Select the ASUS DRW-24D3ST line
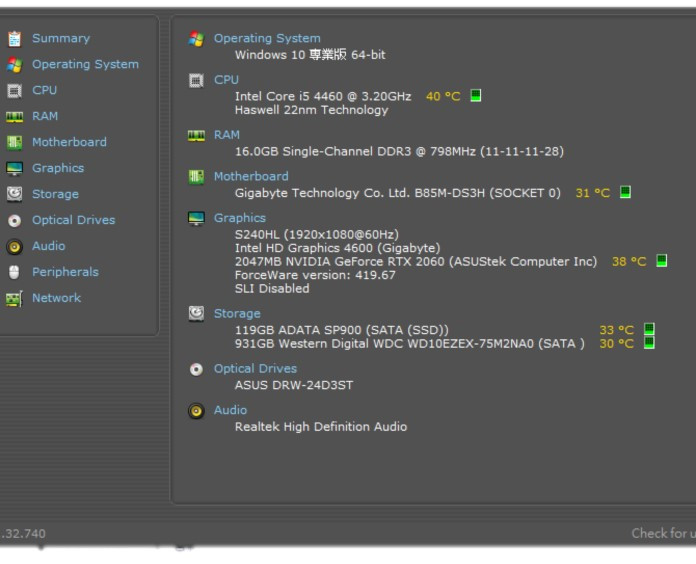Screen dimensions: 696x564 pyautogui.click(x=294, y=385)
